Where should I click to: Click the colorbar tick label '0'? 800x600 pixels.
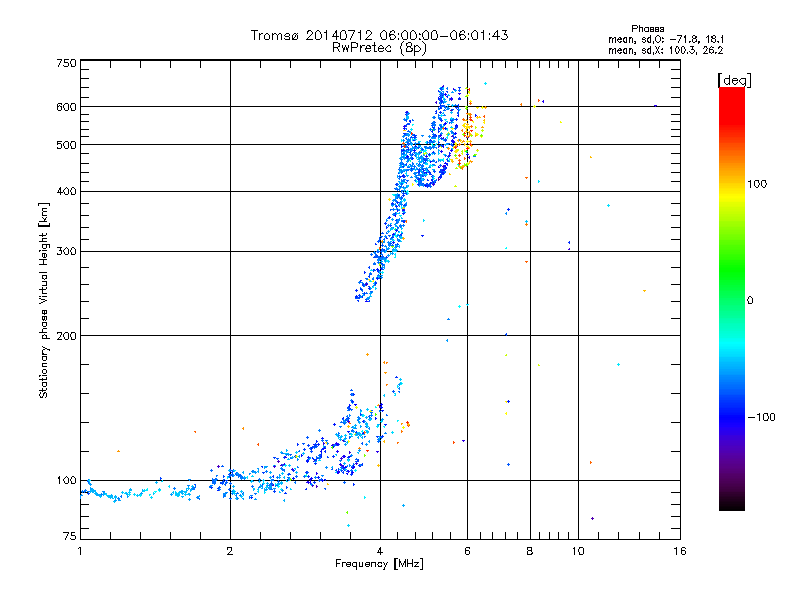[750, 301]
